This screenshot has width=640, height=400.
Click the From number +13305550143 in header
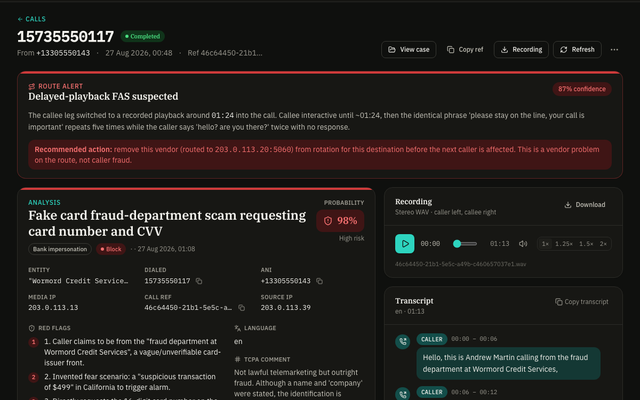[x=63, y=53]
